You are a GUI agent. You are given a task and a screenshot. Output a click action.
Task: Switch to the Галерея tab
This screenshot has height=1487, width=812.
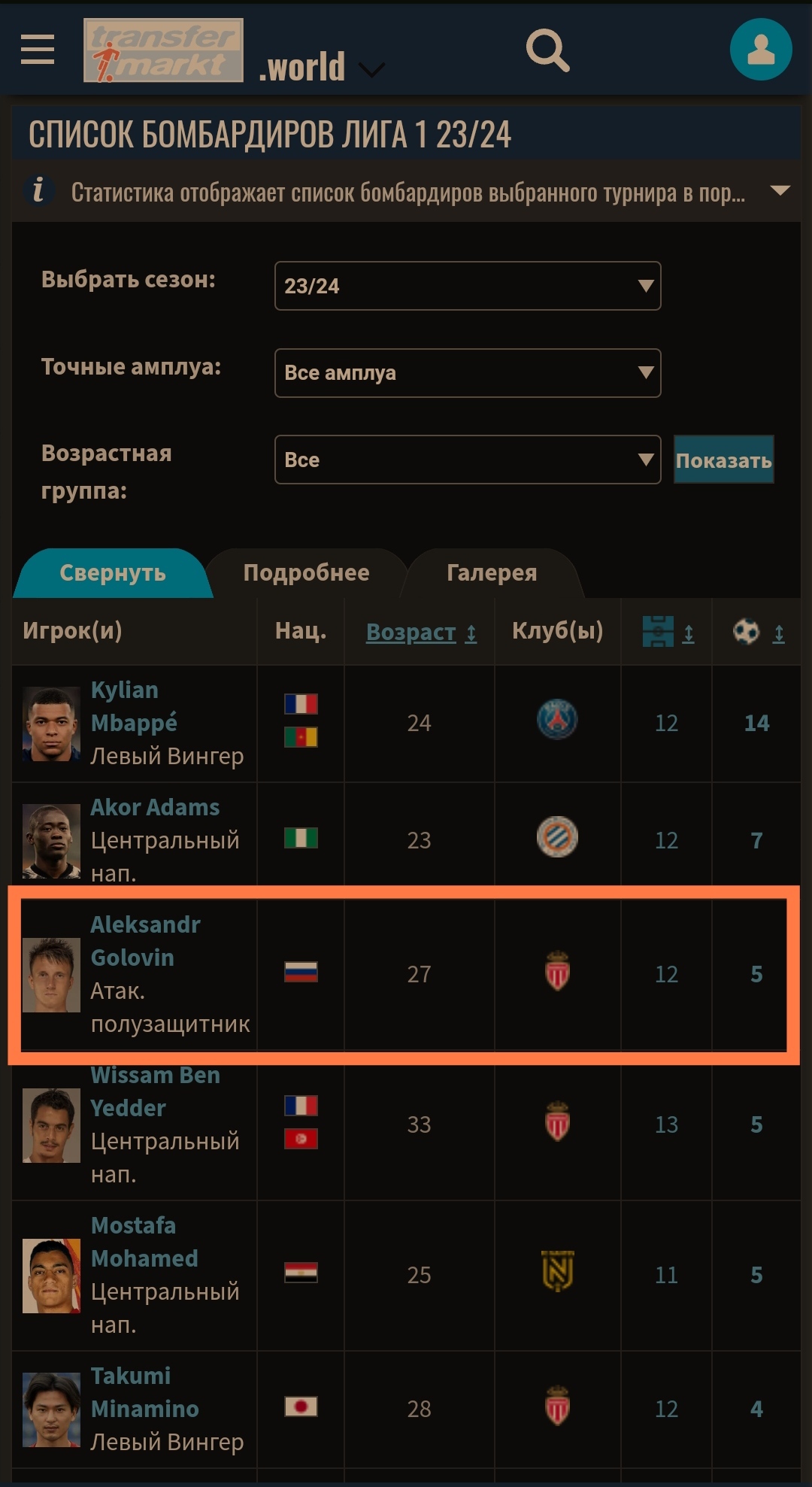(x=492, y=573)
